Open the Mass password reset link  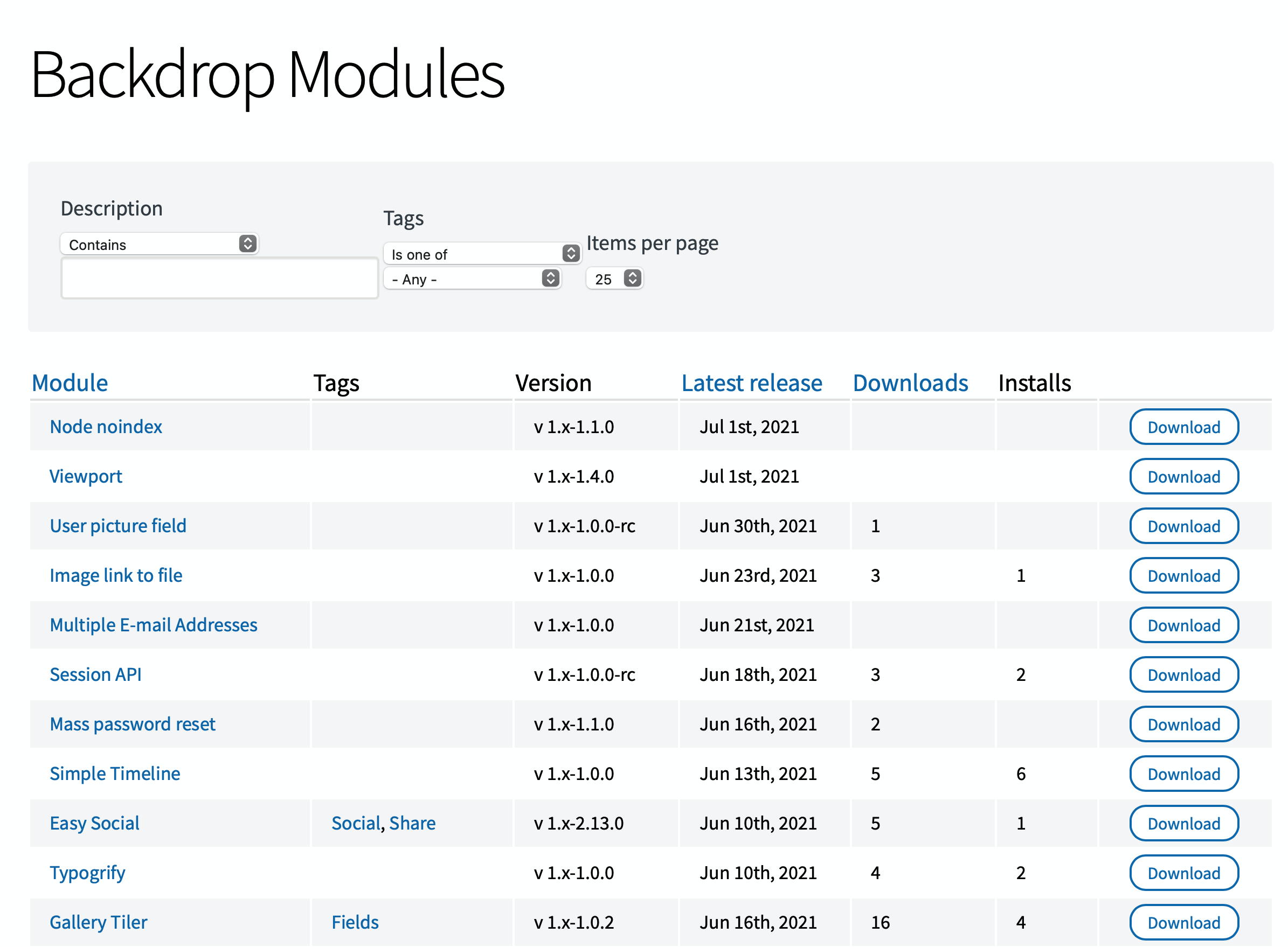133,724
